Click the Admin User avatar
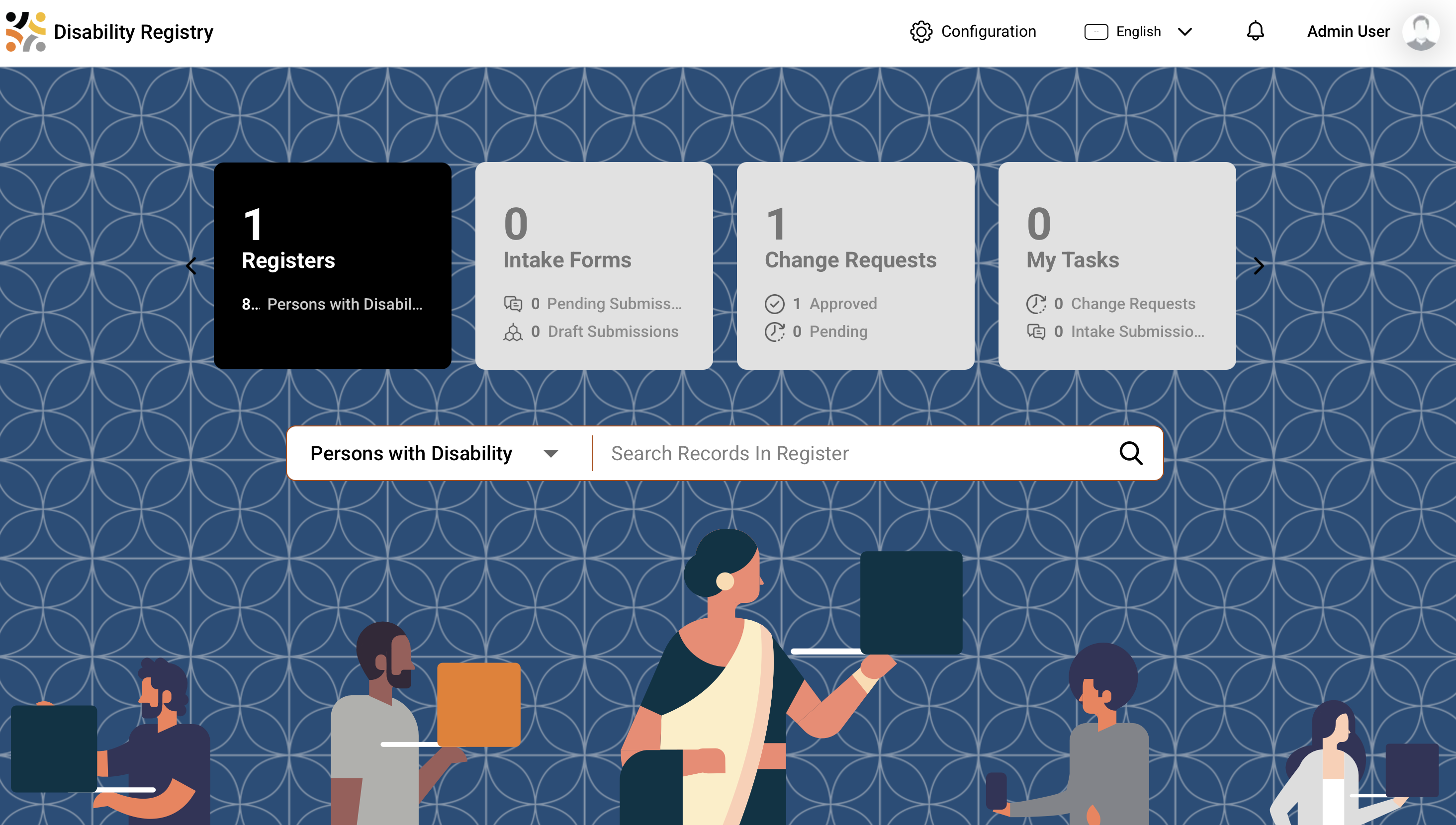The width and height of the screenshot is (1456, 825). coord(1421,32)
